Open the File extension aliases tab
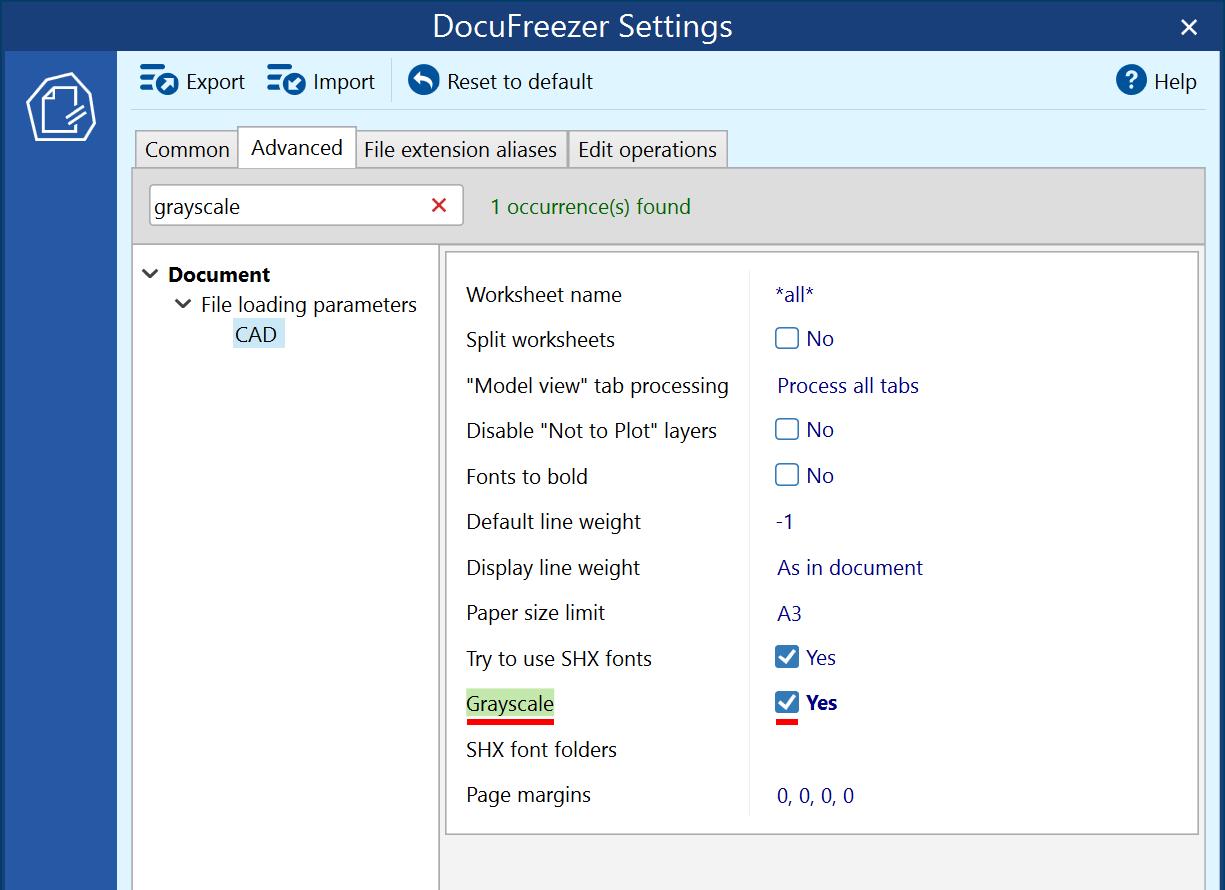Image resolution: width=1225 pixels, height=890 pixels. [x=461, y=148]
